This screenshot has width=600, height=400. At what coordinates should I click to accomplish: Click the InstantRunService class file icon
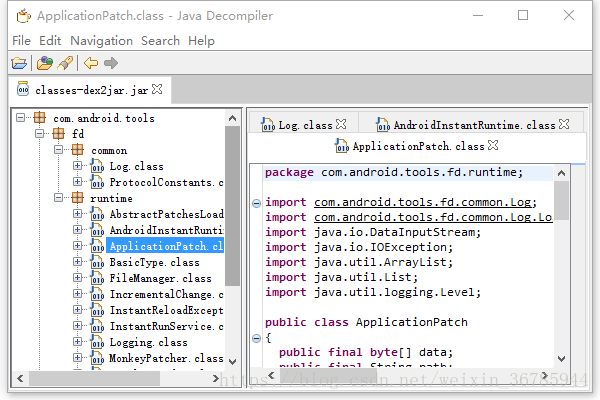(97, 326)
